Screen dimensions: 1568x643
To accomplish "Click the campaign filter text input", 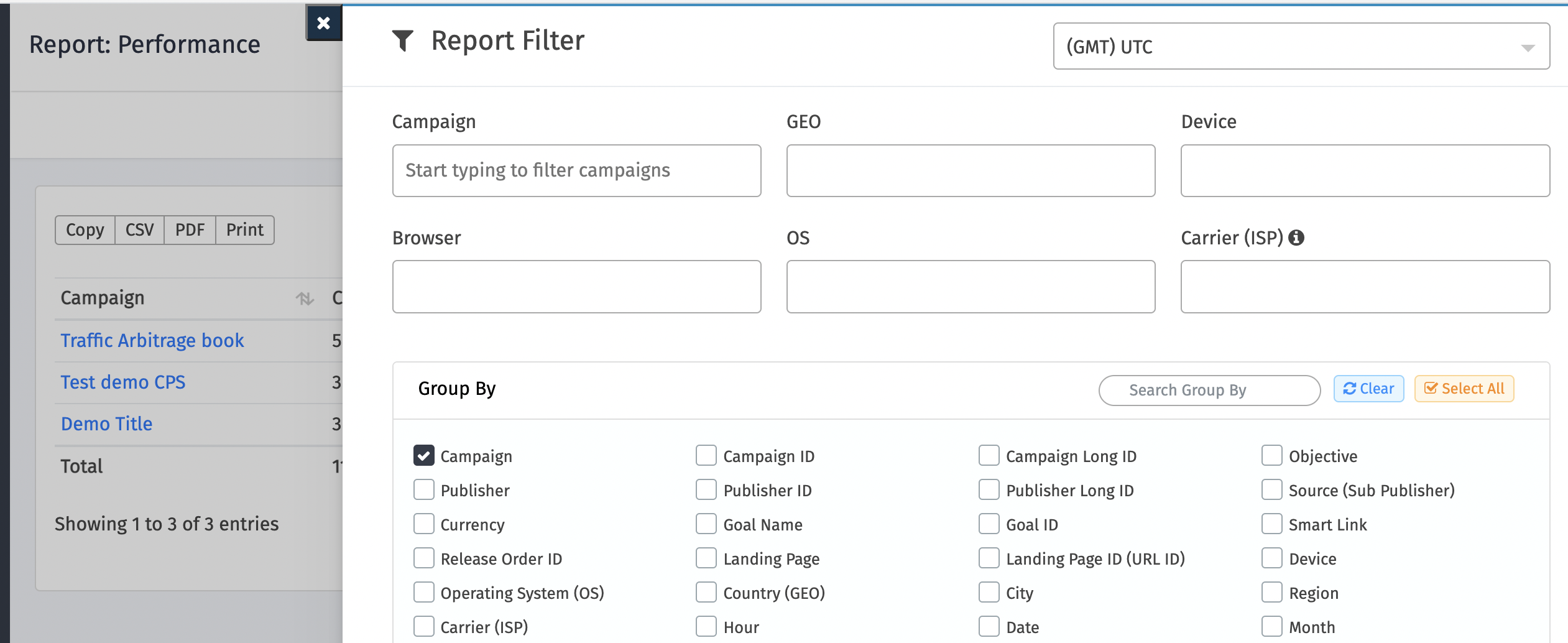I will click(576, 171).
